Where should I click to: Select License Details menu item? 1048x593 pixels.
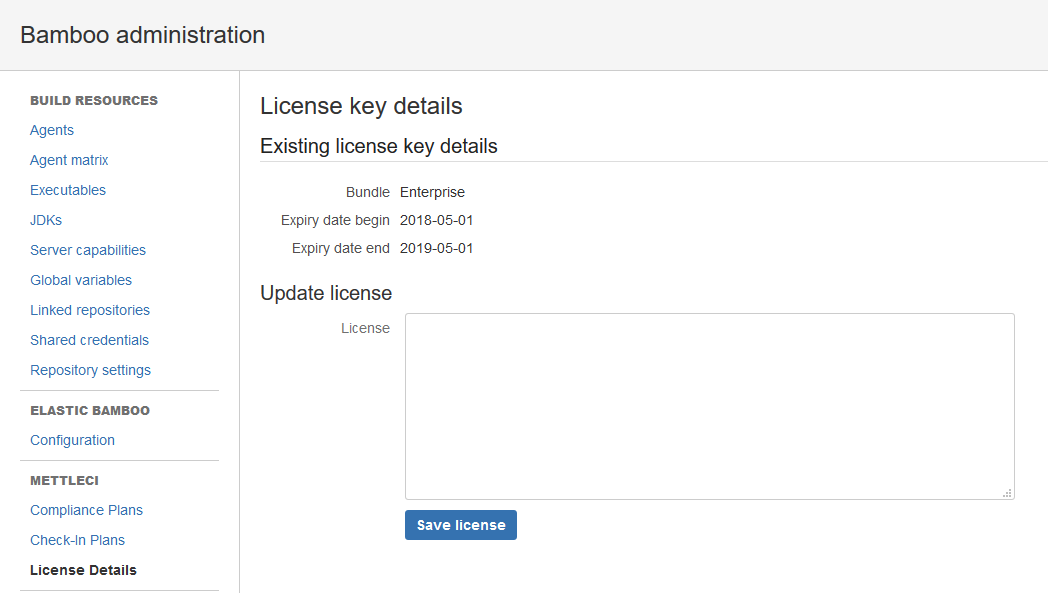[x=83, y=570]
